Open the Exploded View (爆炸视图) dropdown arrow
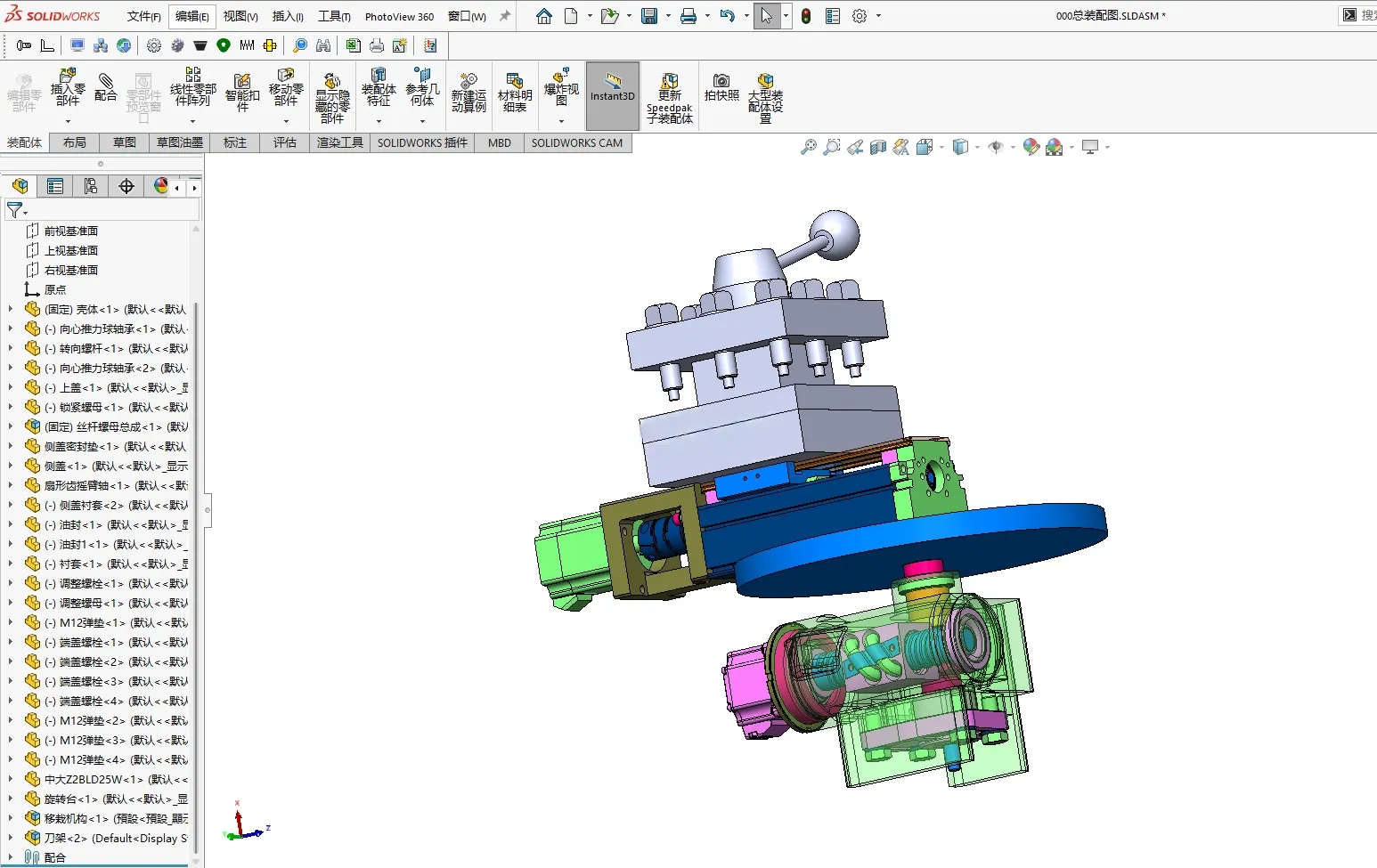Image resolution: width=1377 pixels, height=868 pixels. (561, 121)
